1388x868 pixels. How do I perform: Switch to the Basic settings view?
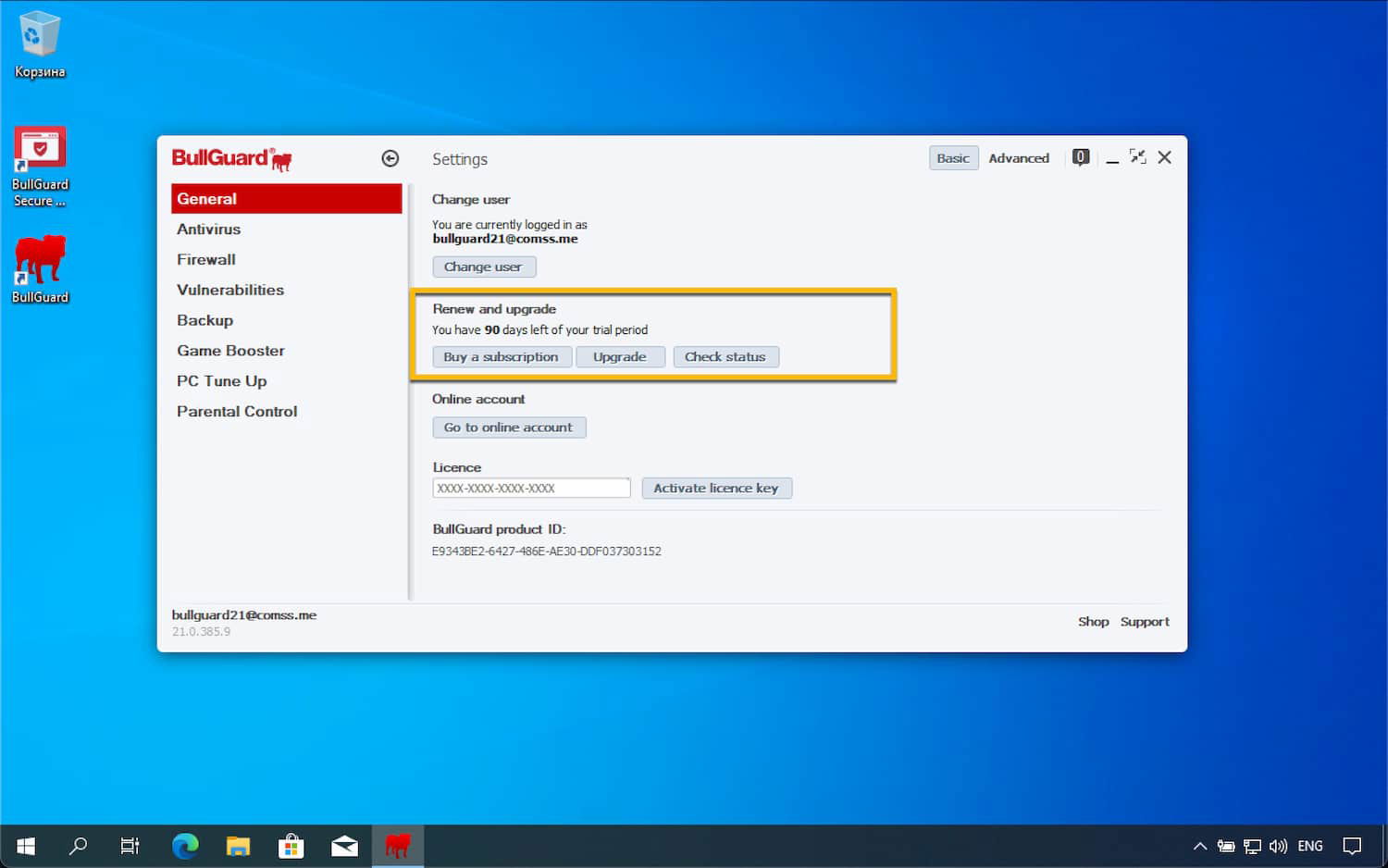click(953, 157)
